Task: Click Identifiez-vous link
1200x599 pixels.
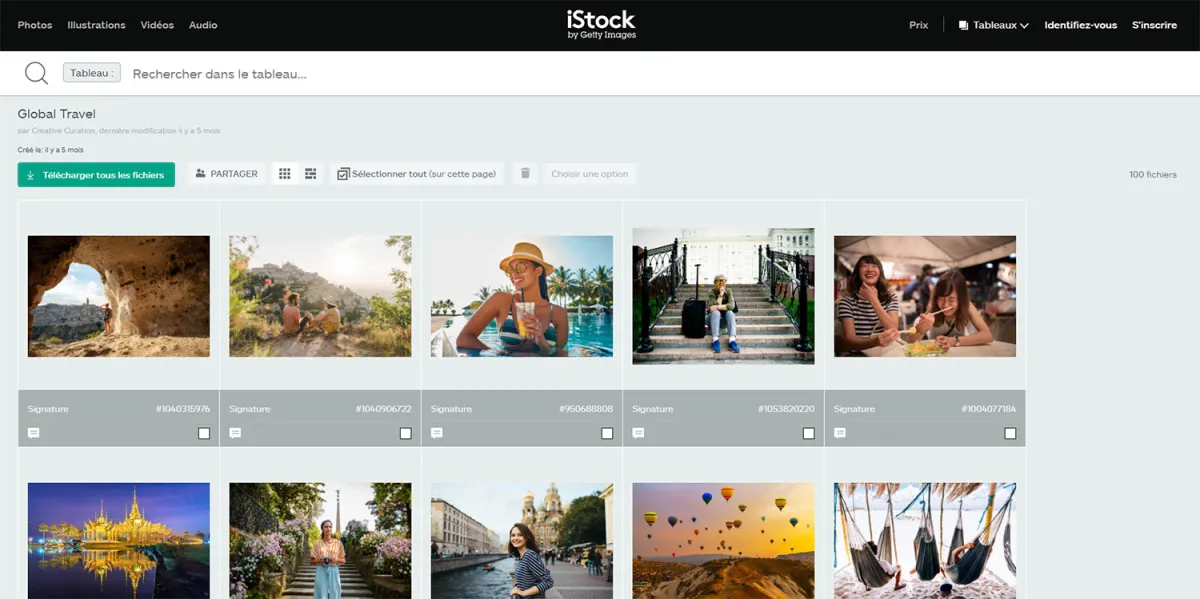Action: (1080, 25)
